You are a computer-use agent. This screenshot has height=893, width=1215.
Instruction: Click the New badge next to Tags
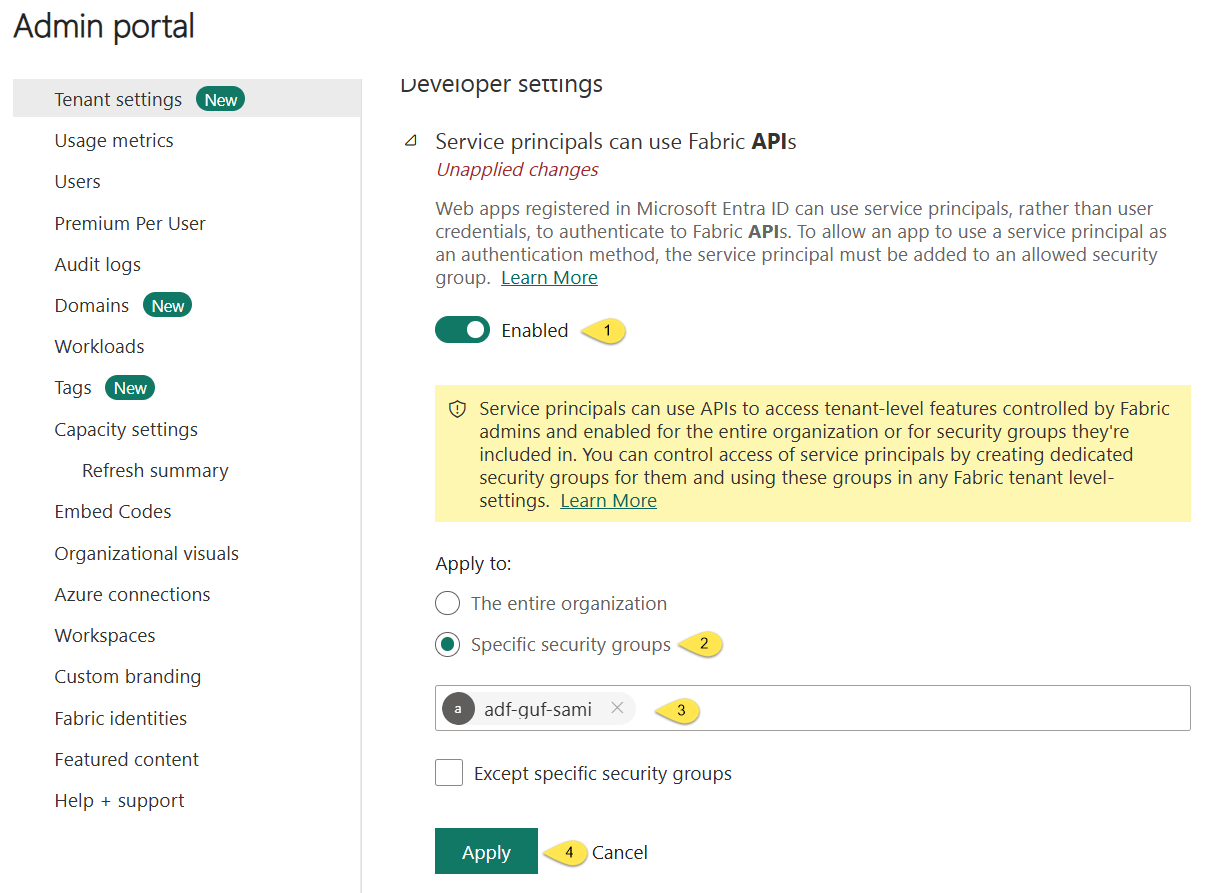[x=130, y=388]
